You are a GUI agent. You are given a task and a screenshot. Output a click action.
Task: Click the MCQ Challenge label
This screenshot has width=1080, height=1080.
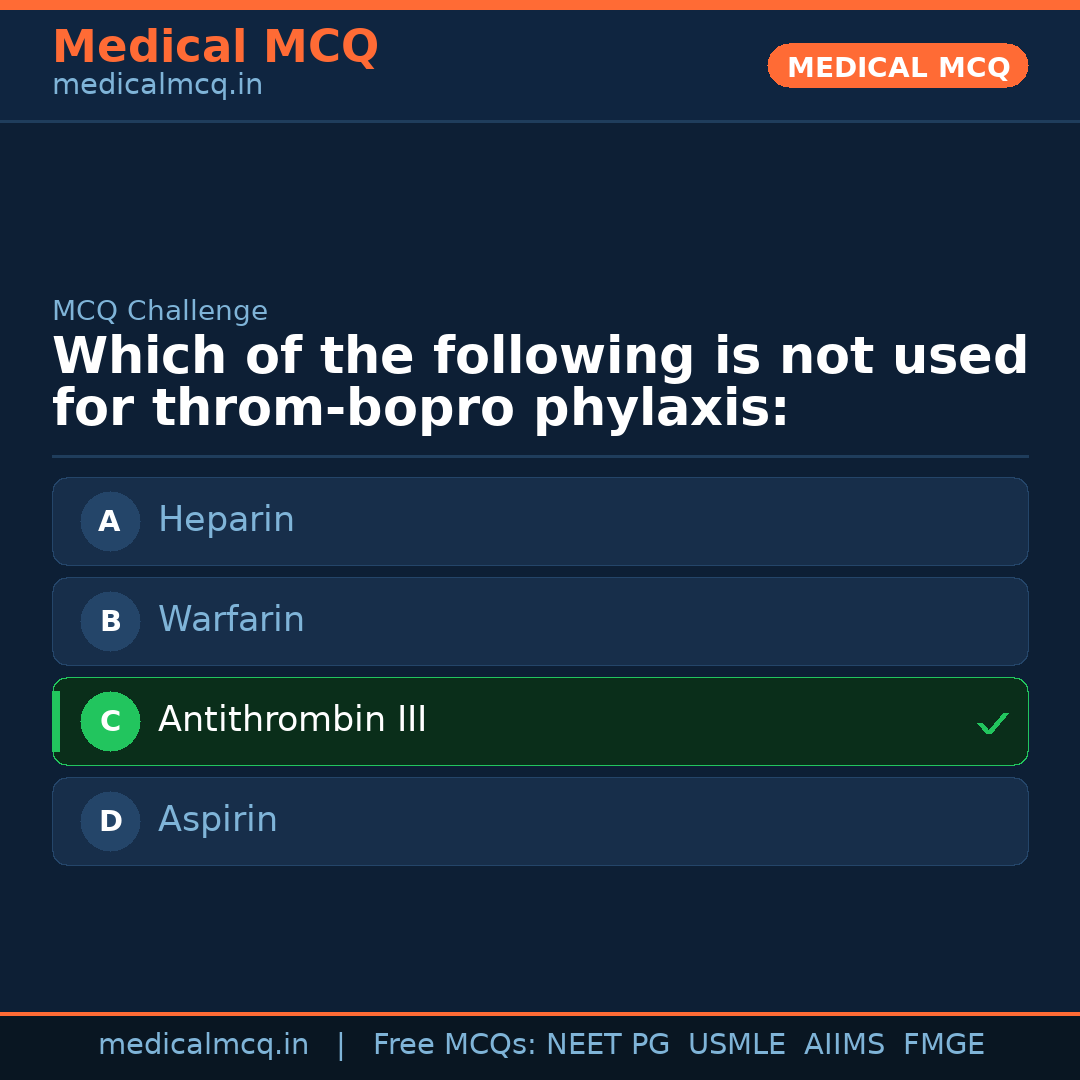(160, 311)
